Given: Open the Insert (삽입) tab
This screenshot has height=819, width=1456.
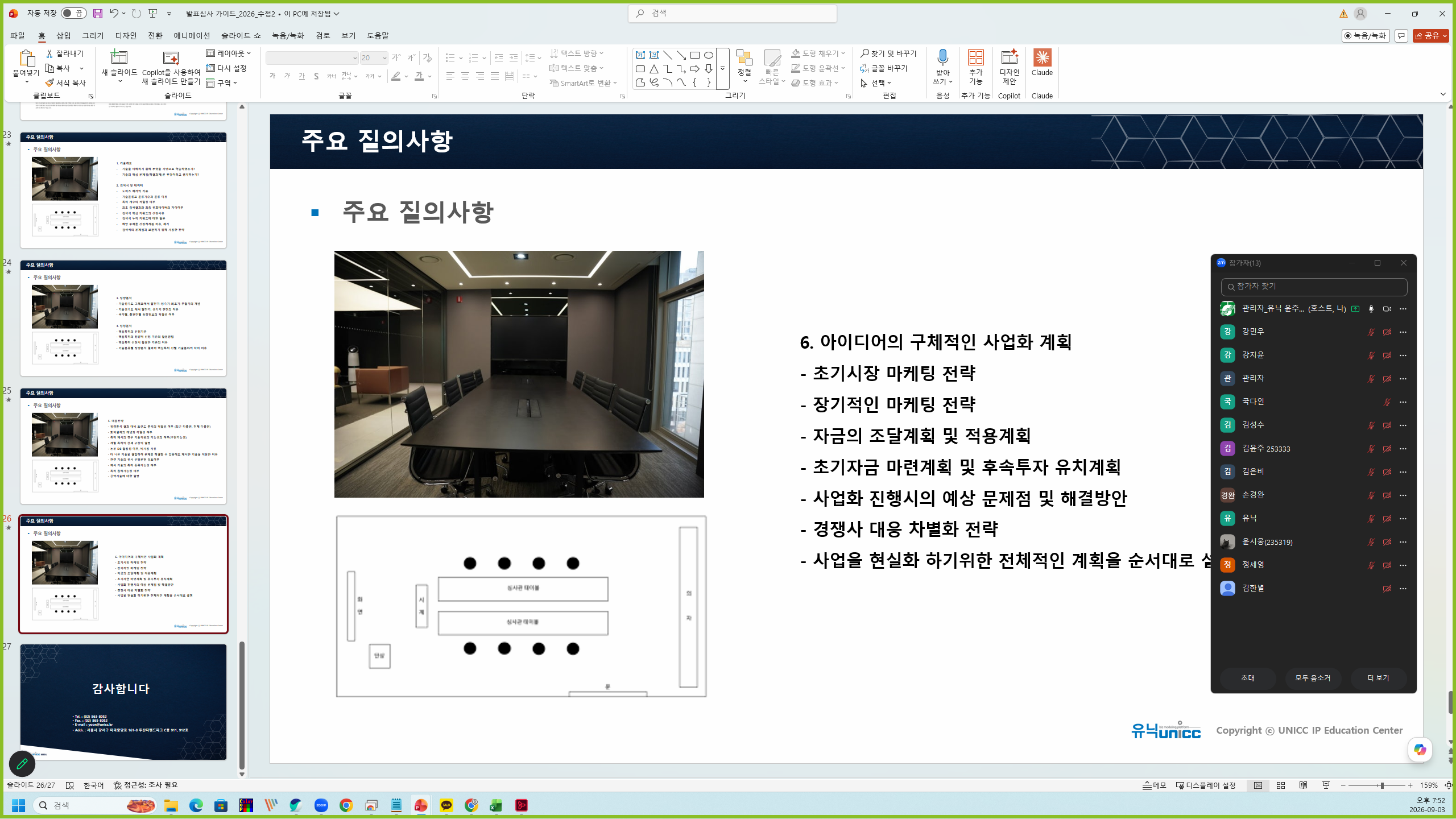Looking at the screenshot, I should click(63, 36).
